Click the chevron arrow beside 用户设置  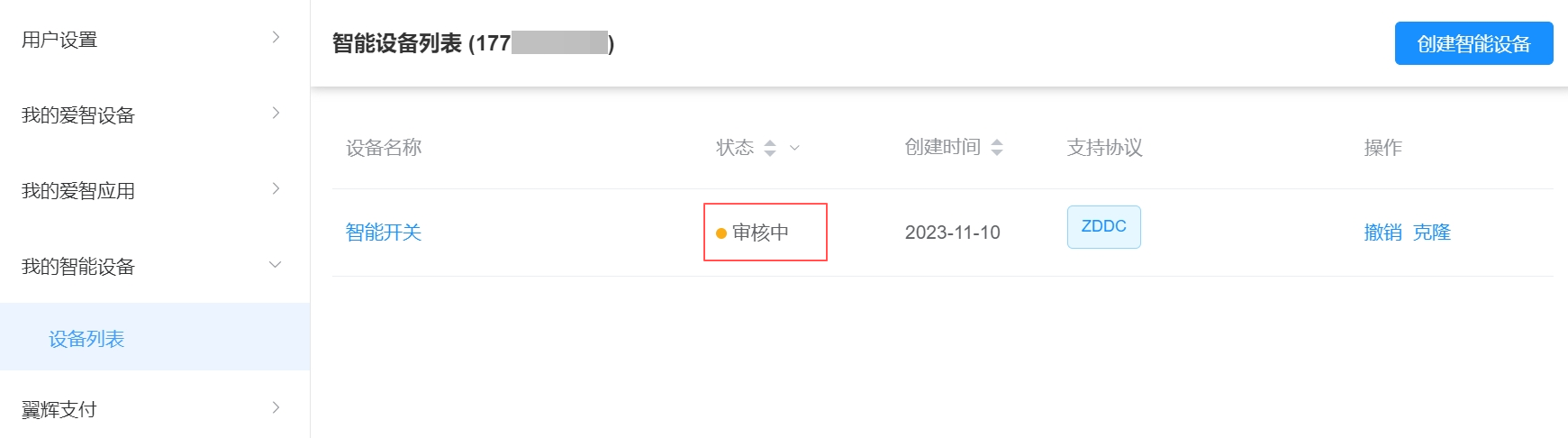click(x=276, y=37)
